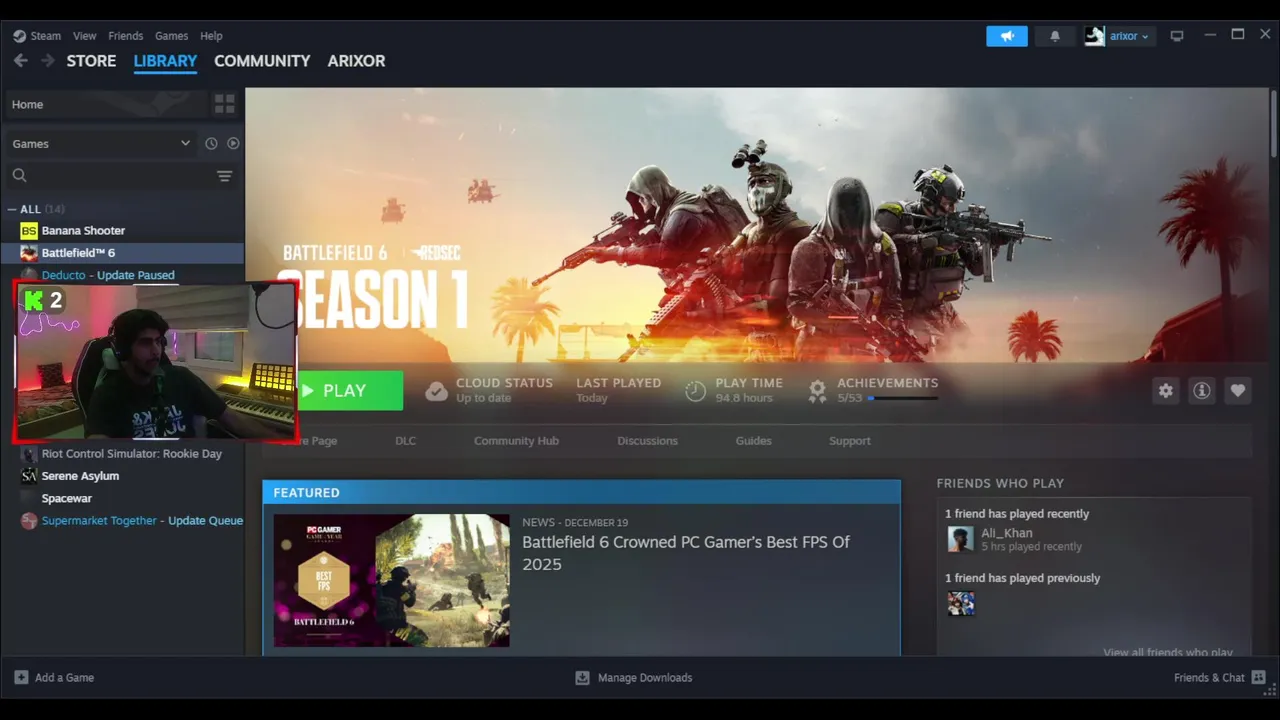This screenshot has height=720, width=1280.
Task: Go back with the left arrow
Action: pyautogui.click(x=21, y=61)
